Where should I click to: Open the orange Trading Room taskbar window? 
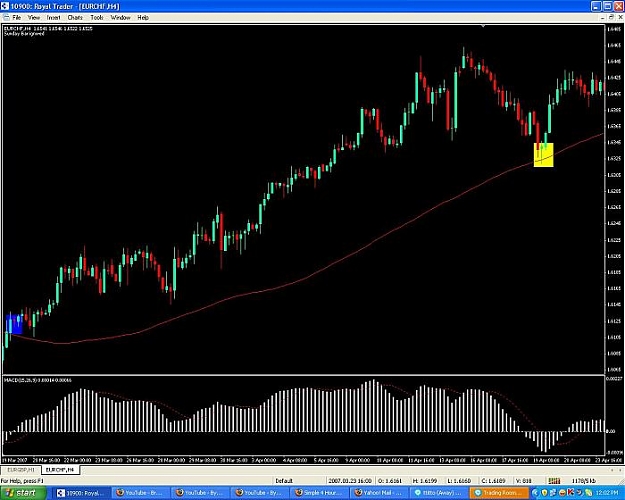click(x=499, y=493)
